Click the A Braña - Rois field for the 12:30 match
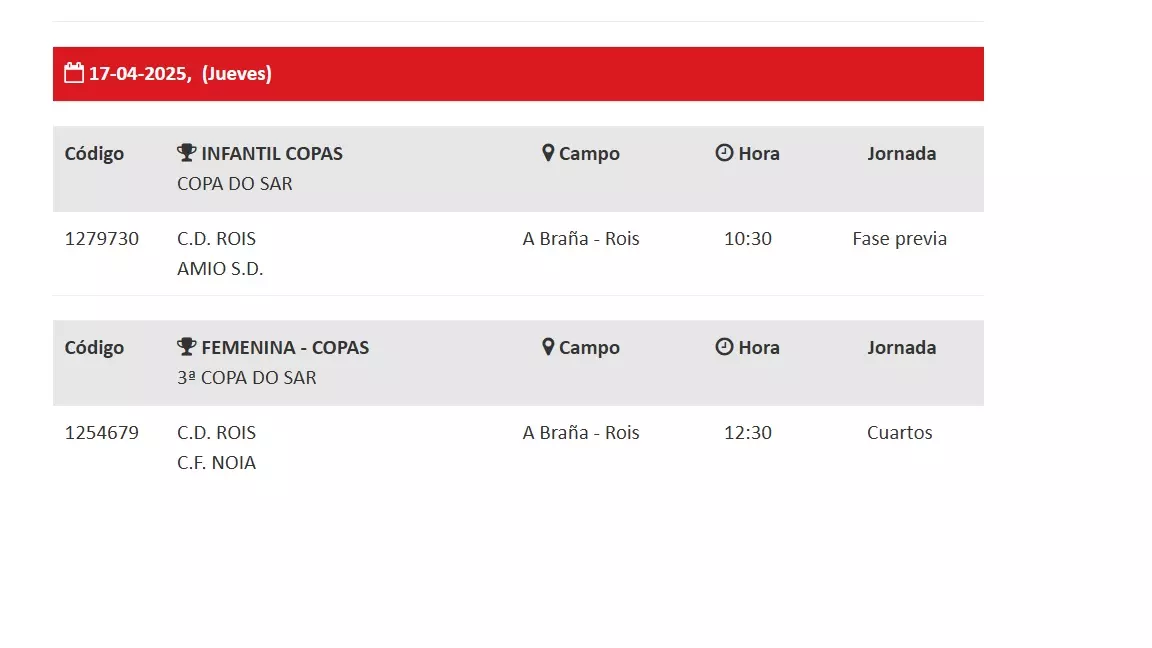The width and height of the screenshot is (1152, 648). pyautogui.click(x=581, y=433)
